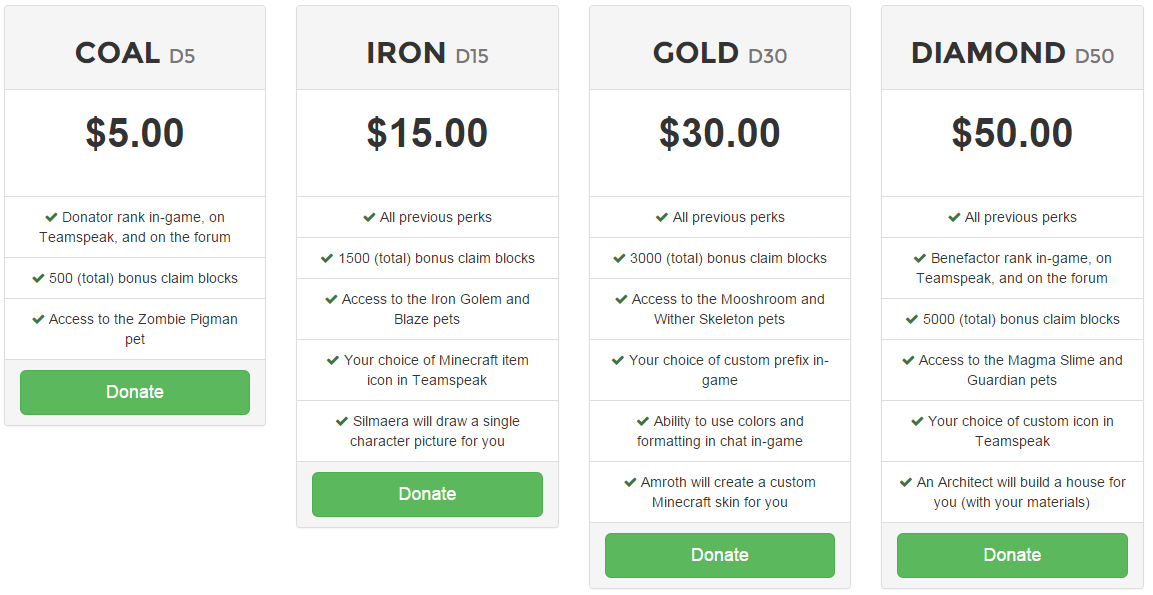This screenshot has width=1153, height=595.
Task: Click checkmark icon beside Donator rank perk
Action: click(51, 217)
